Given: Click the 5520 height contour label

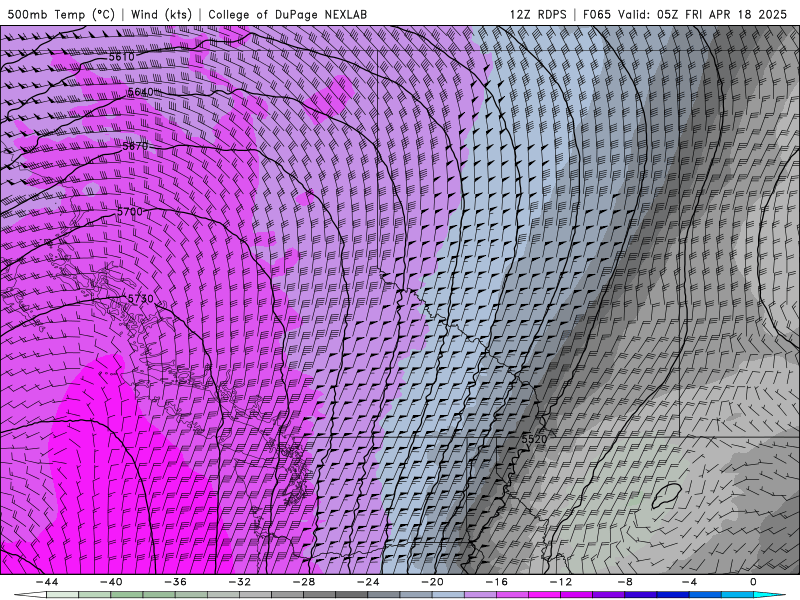Looking at the screenshot, I should [534, 439].
